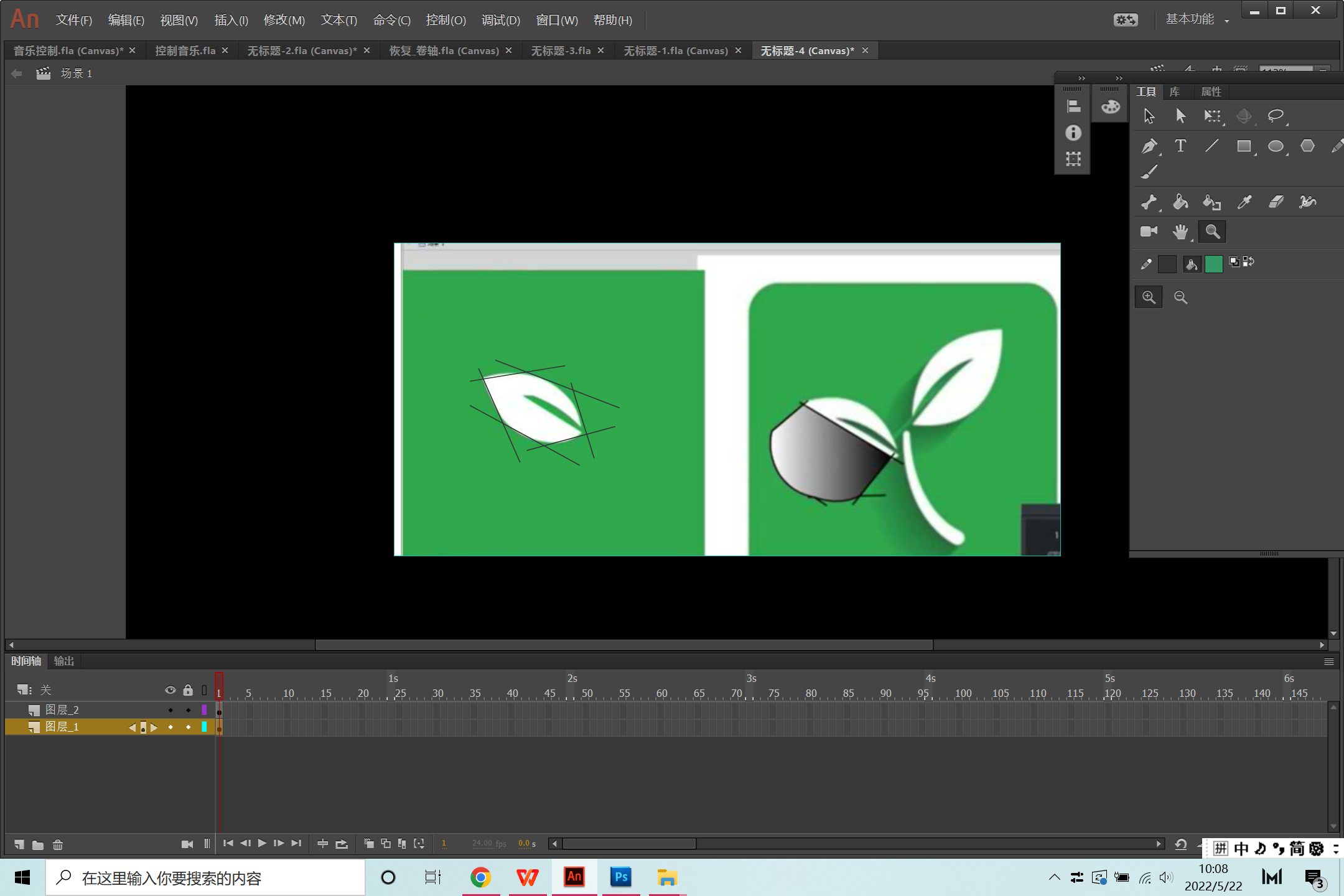This screenshot has height=896, width=1344.
Task: Click the 场景 1 breadcrumb
Action: coord(76,73)
